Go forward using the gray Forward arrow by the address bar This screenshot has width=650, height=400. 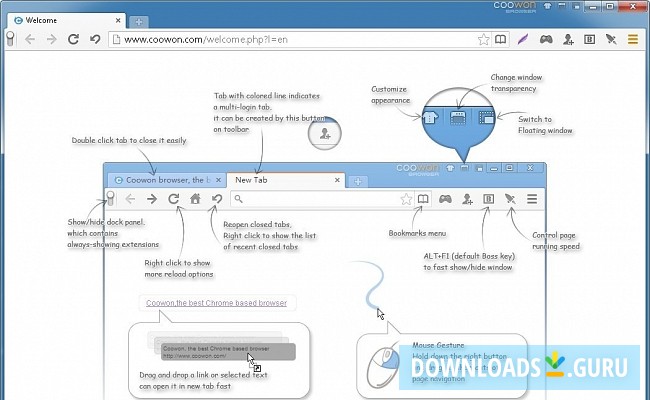coord(51,39)
